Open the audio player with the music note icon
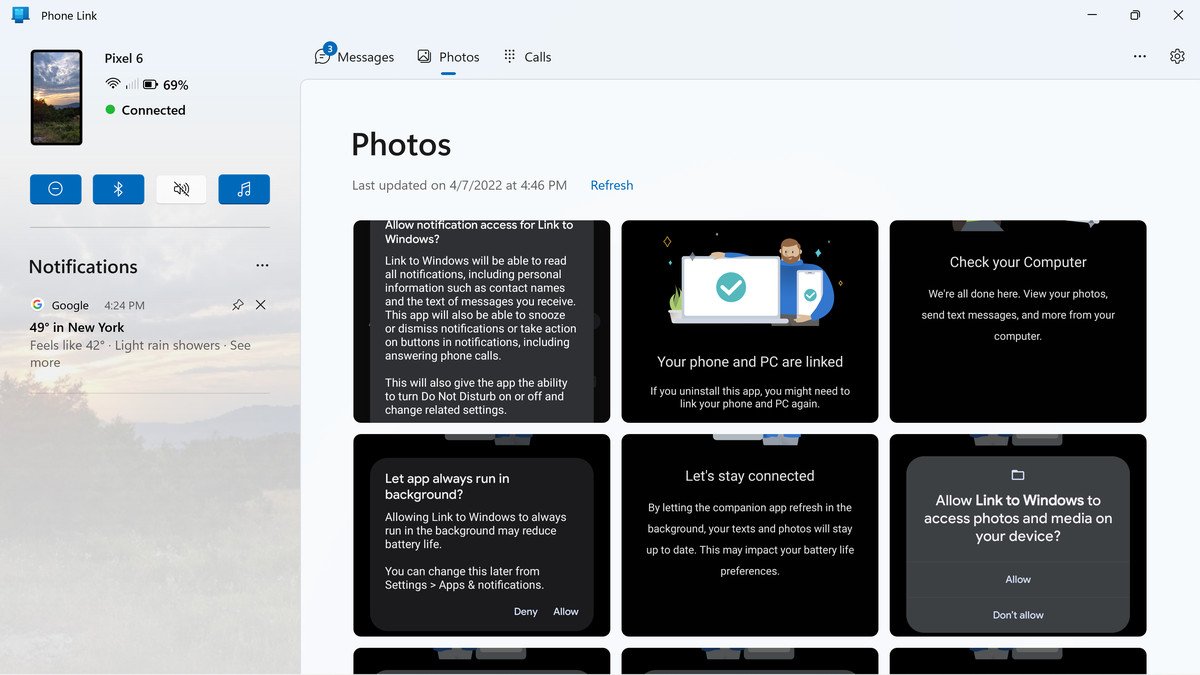The height and width of the screenshot is (675, 1200). [244, 189]
